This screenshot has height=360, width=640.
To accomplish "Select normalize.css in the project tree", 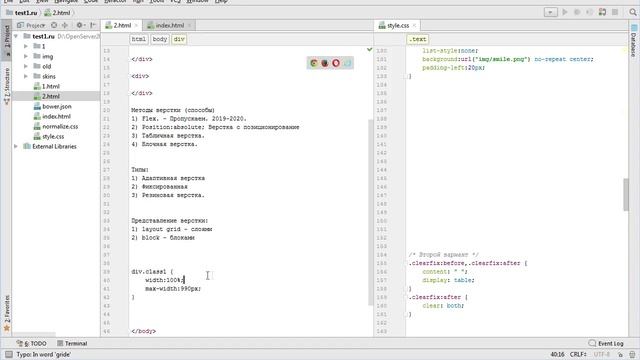I will tap(60, 126).
